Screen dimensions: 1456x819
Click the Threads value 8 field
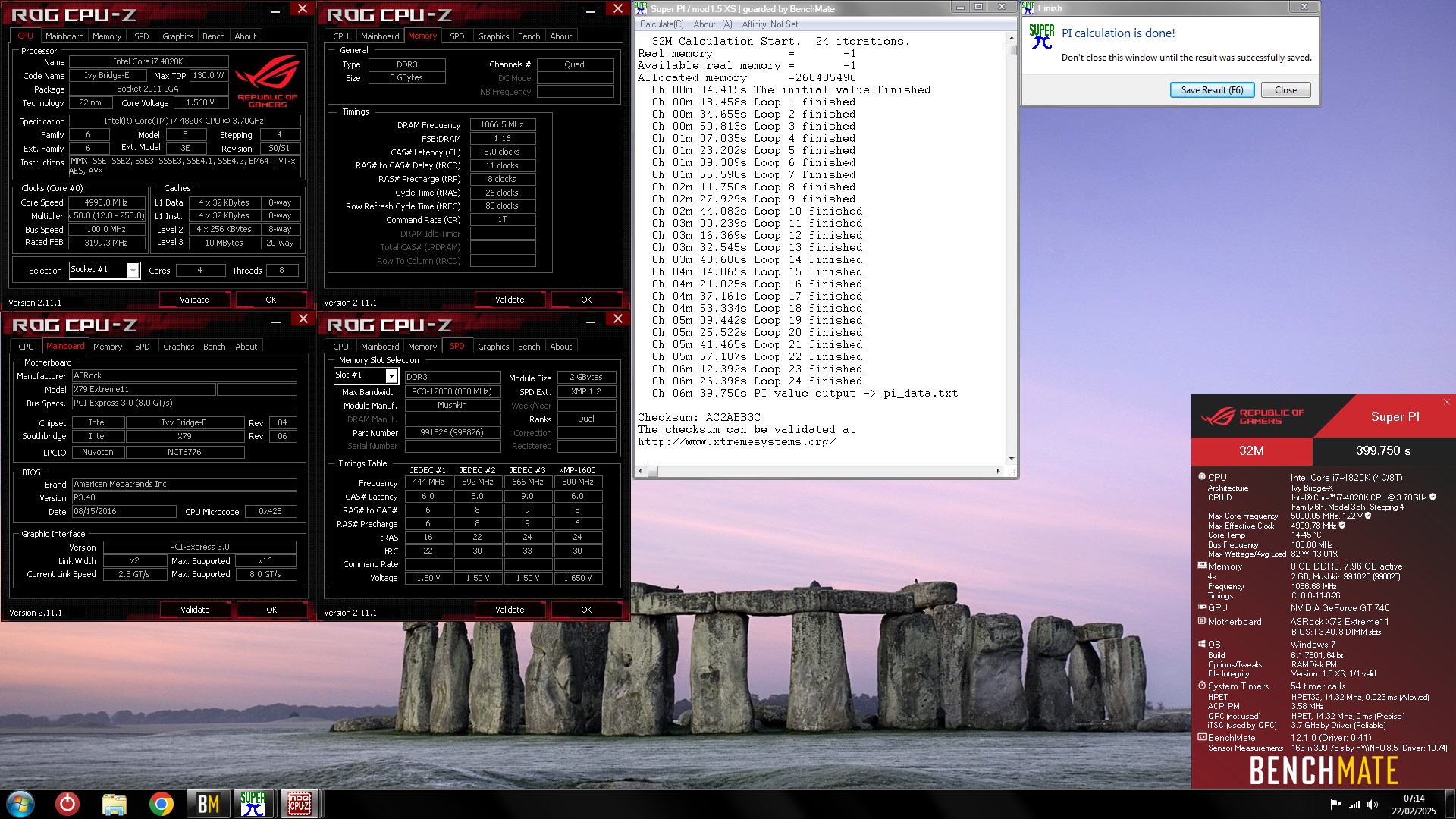pos(281,270)
